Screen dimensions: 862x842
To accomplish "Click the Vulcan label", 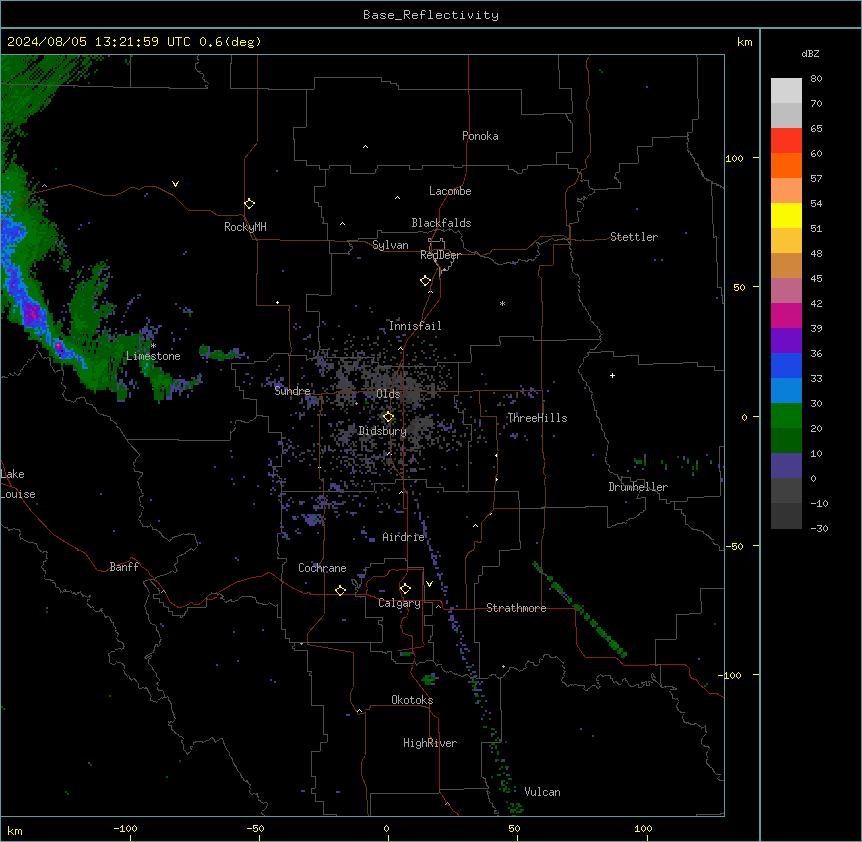I will [543, 792].
